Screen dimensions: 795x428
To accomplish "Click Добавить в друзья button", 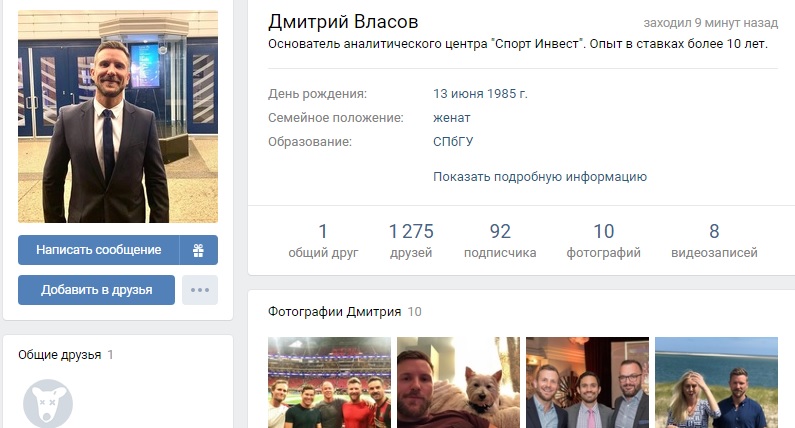I will tap(96, 290).
